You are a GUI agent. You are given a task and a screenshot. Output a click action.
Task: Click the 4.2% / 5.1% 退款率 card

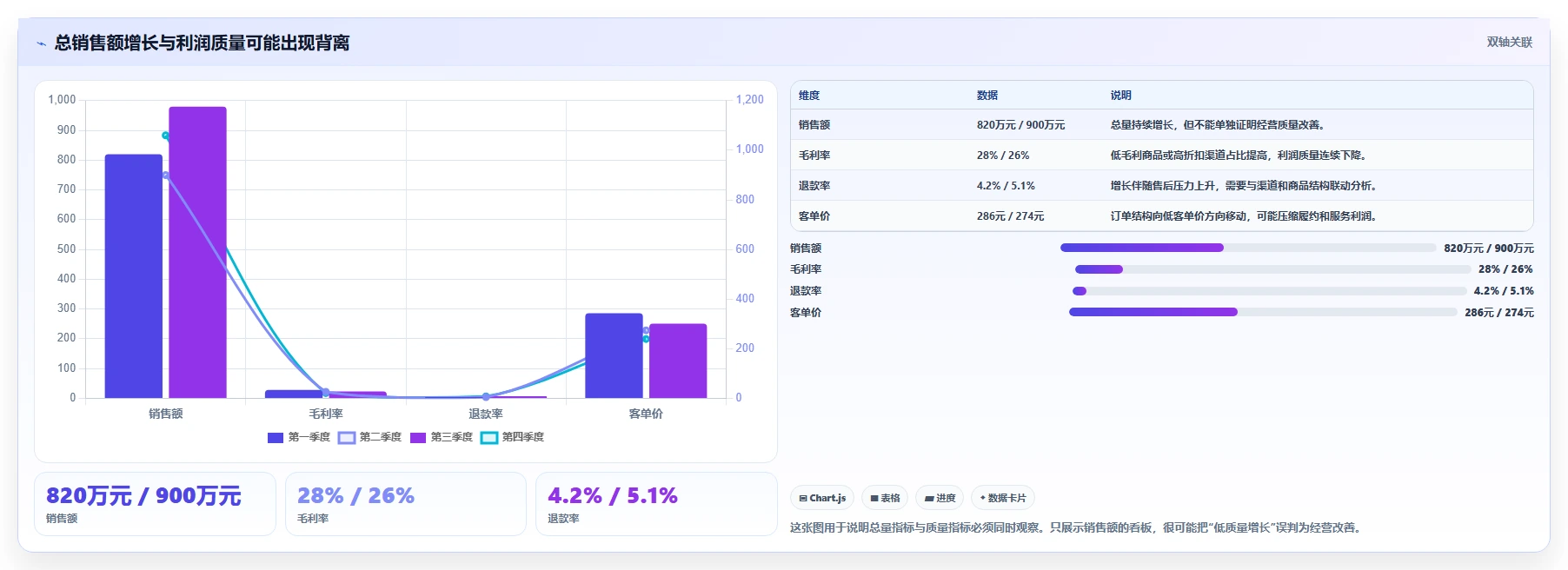click(656, 504)
